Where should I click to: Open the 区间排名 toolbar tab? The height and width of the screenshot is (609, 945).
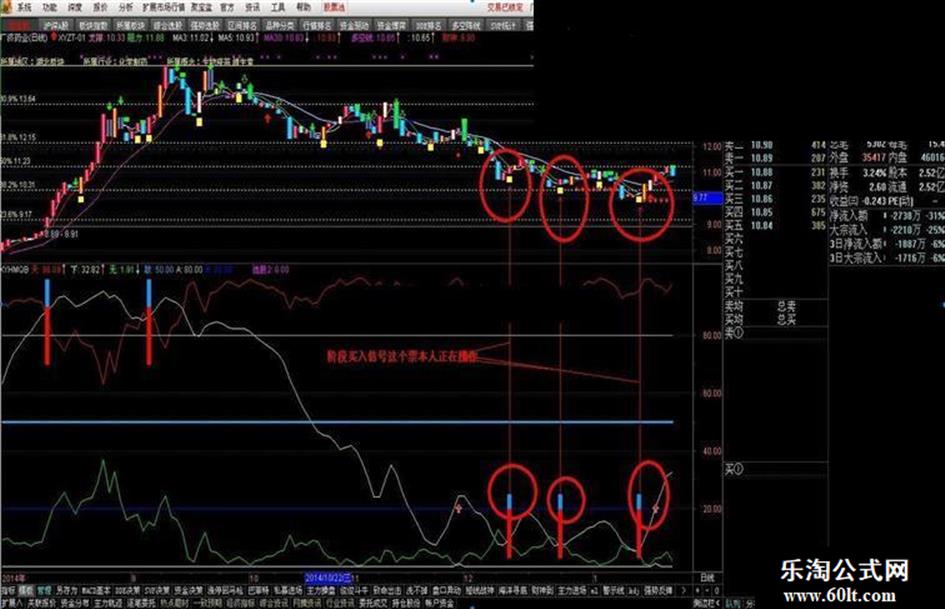coord(243,26)
